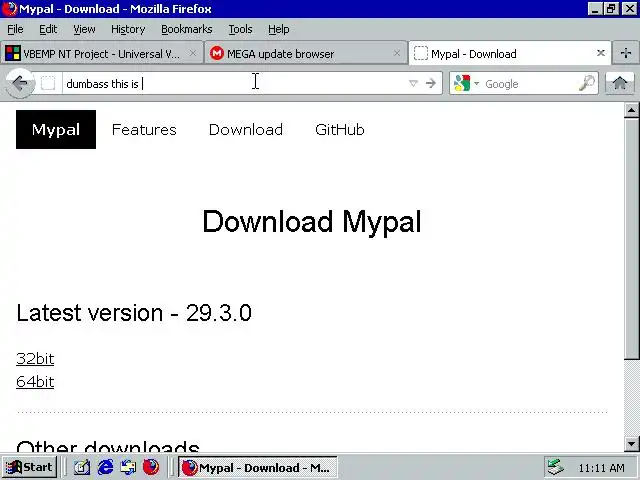Open the Windows Start menu
The height and width of the screenshot is (480, 640).
[29, 467]
